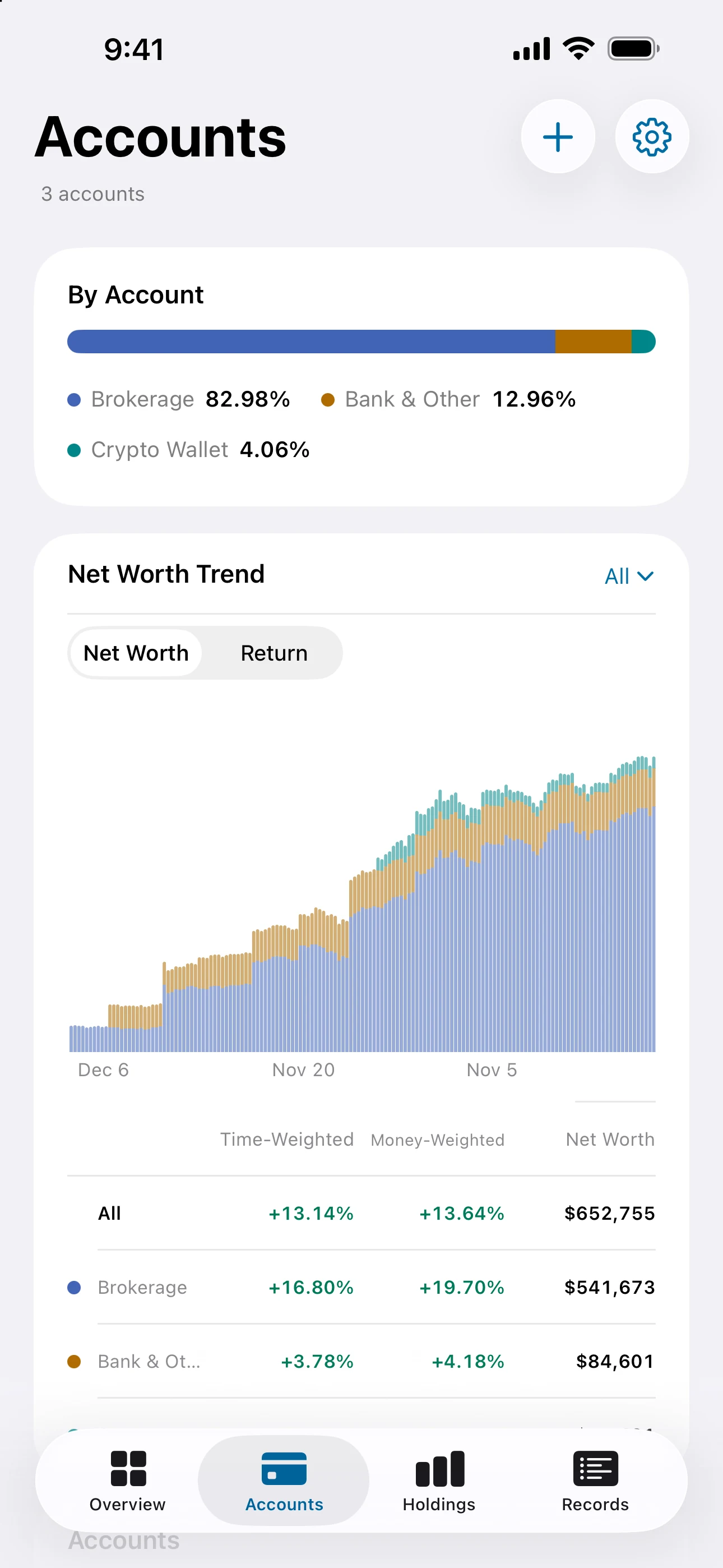The width and height of the screenshot is (723, 1568).
Task: Tap the battery icon in status bar
Action: click(633, 49)
